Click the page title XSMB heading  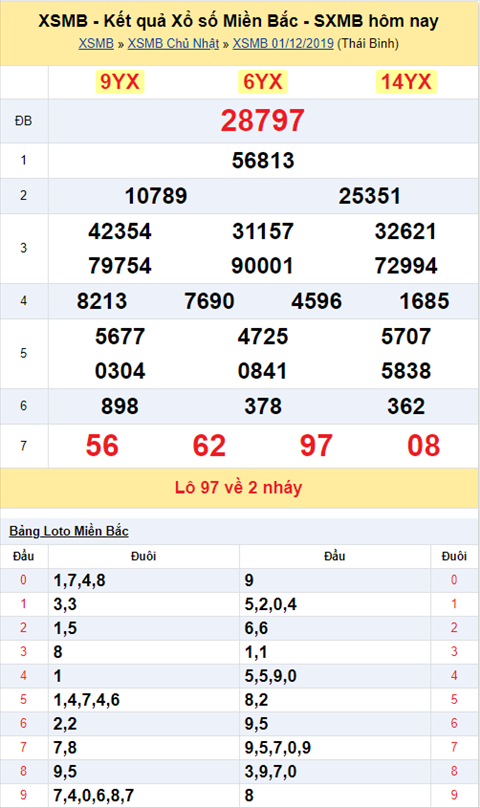238,21
